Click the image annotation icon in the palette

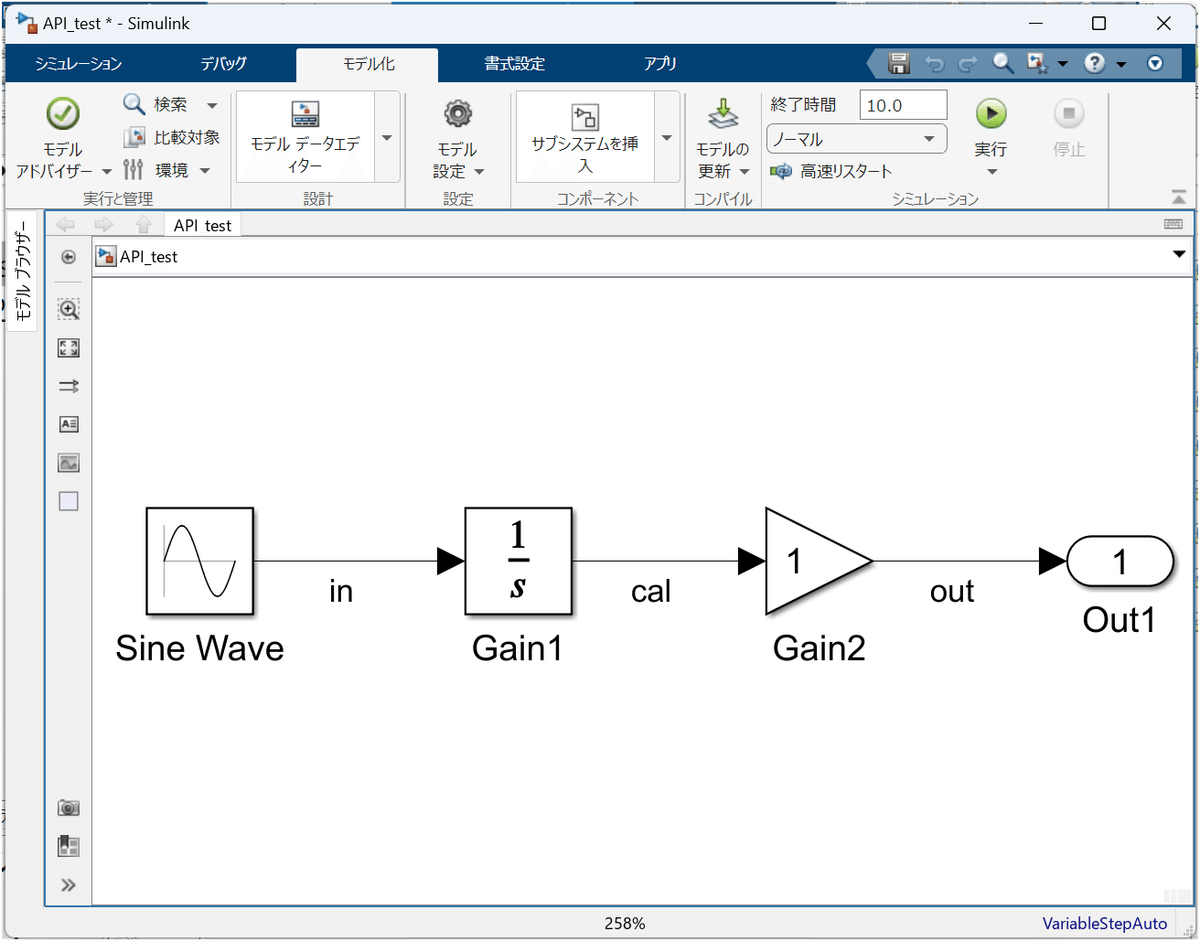tap(68, 462)
